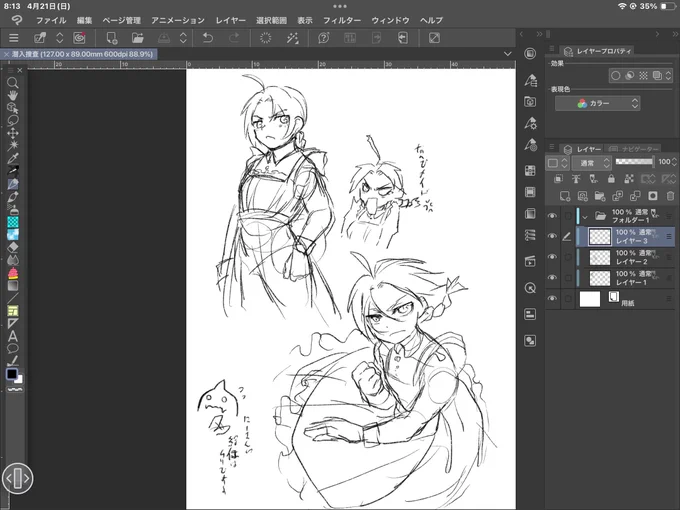This screenshot has height=510, width=680.
Task: Tap the round edge keyboard button
Action: click(17, 478)
